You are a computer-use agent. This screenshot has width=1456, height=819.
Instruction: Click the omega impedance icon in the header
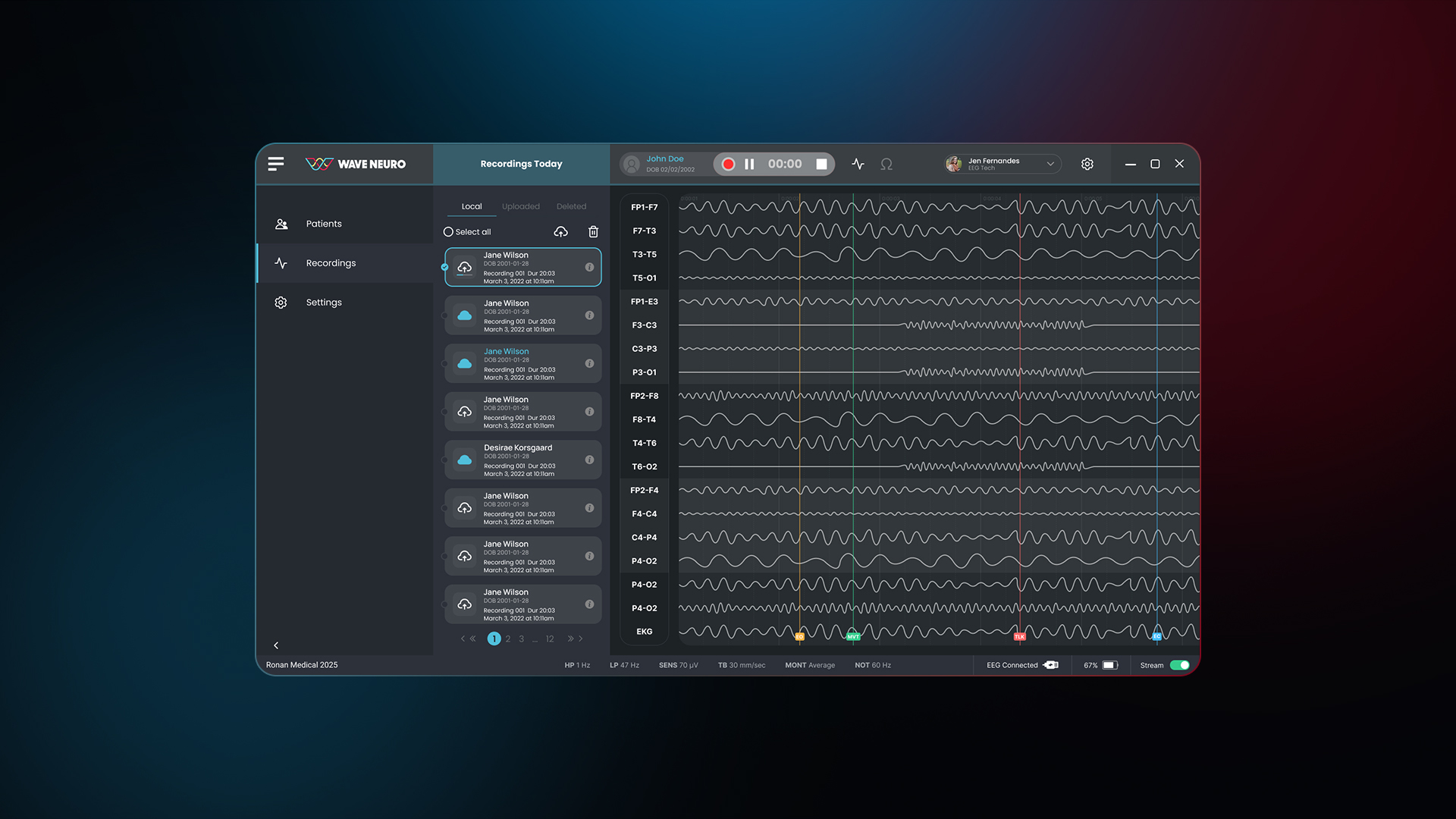pos(886,164)
